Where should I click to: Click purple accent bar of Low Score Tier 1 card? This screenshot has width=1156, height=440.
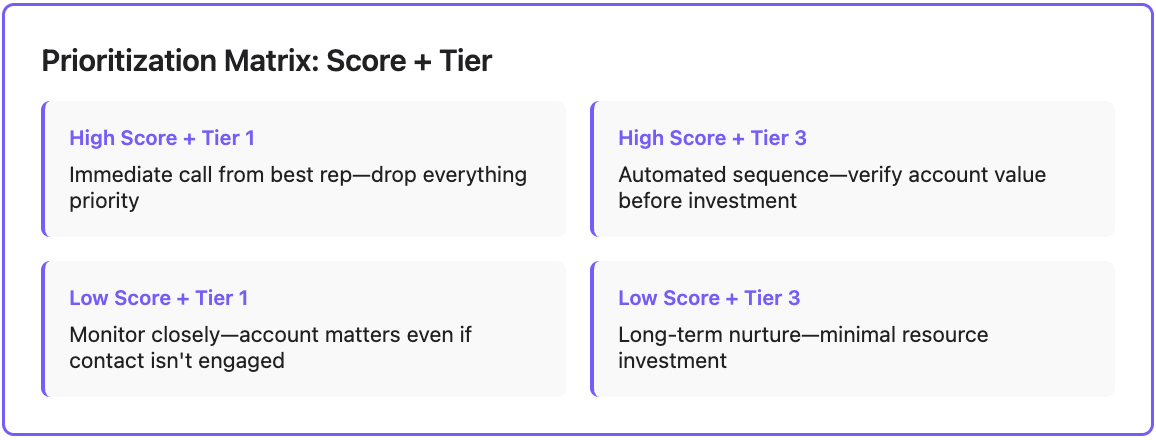pos(44,329)
